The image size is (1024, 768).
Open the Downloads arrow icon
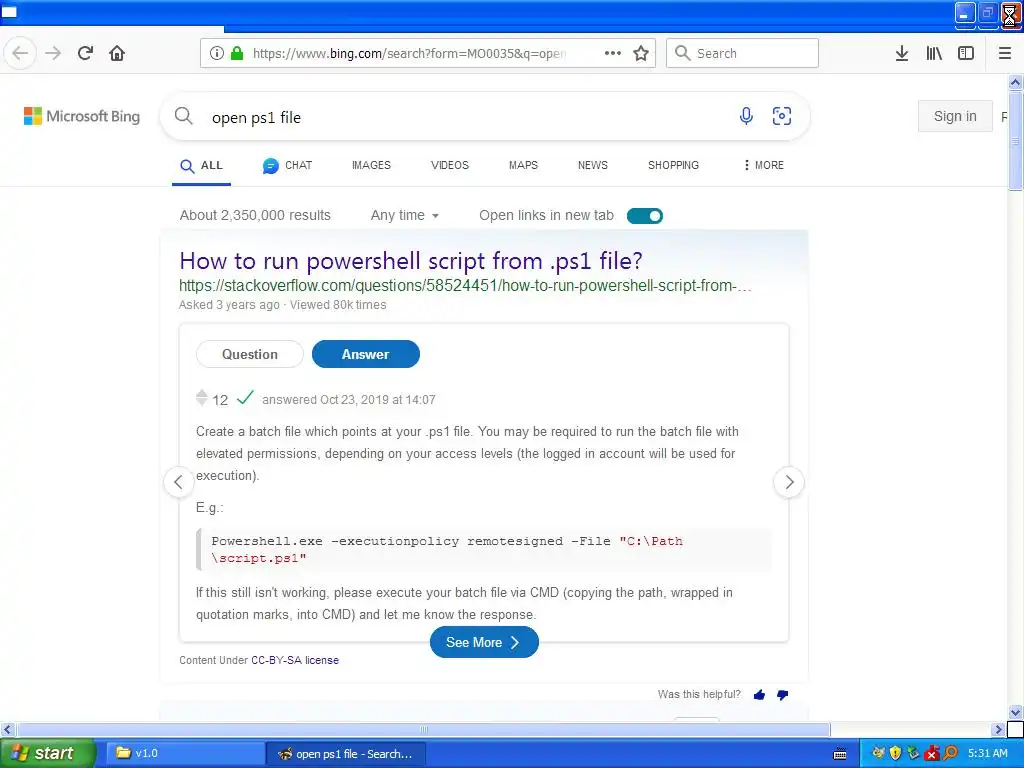coord(902,53)
